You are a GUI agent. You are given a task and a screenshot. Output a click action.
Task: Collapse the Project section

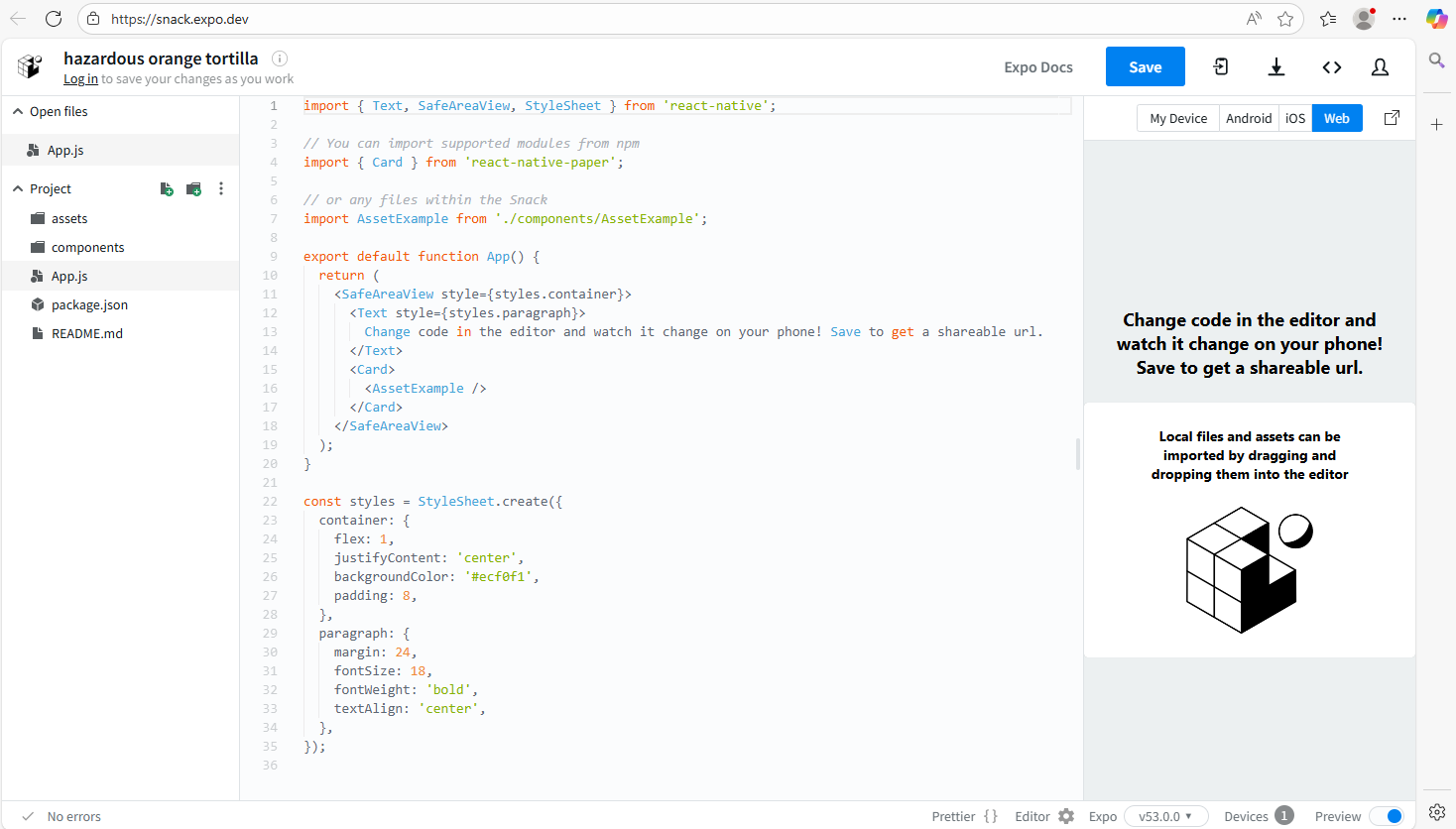pyautogui.click(x=18, y=188)
